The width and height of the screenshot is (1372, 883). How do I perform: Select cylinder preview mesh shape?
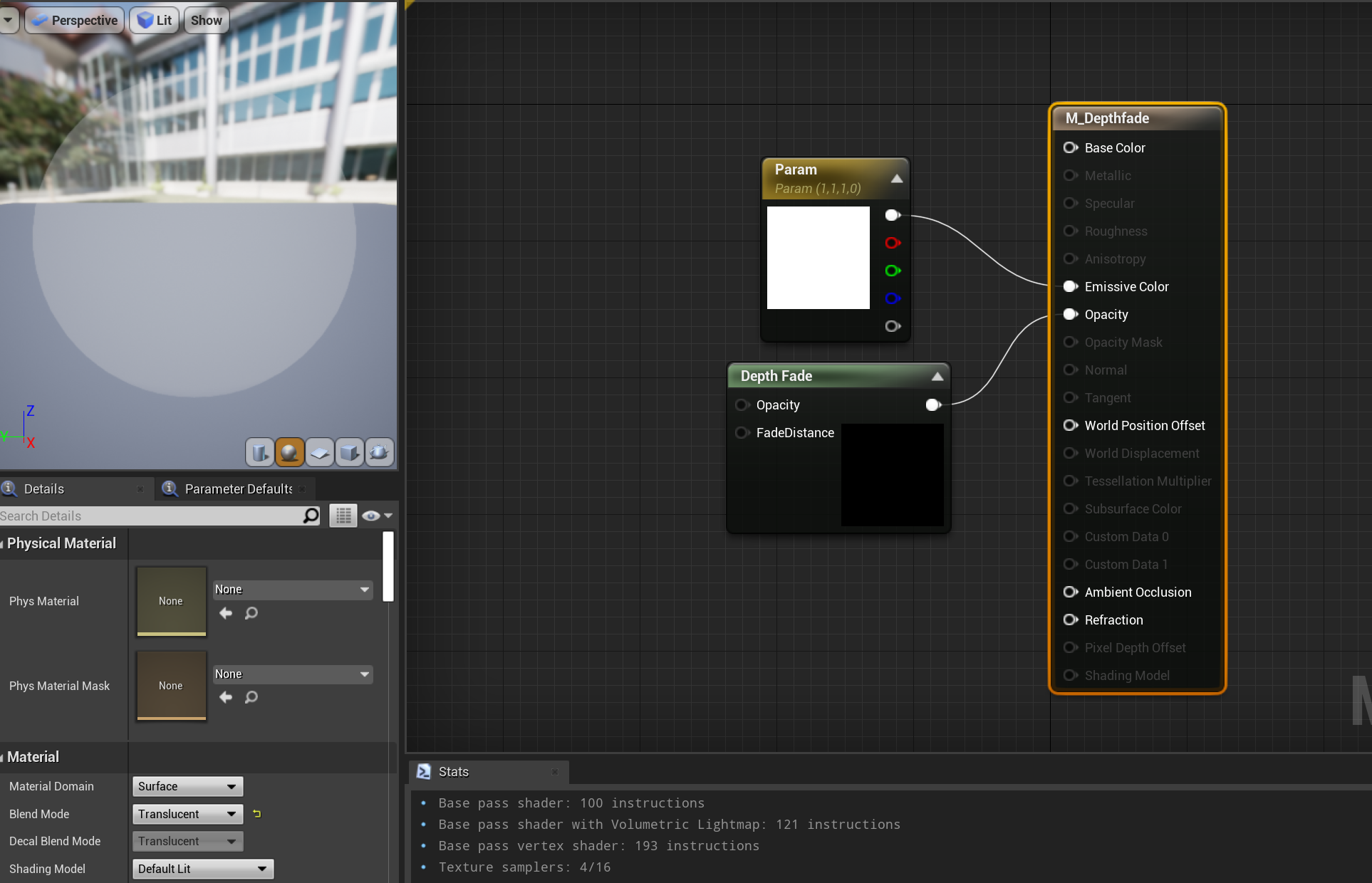tap(260, 452)
